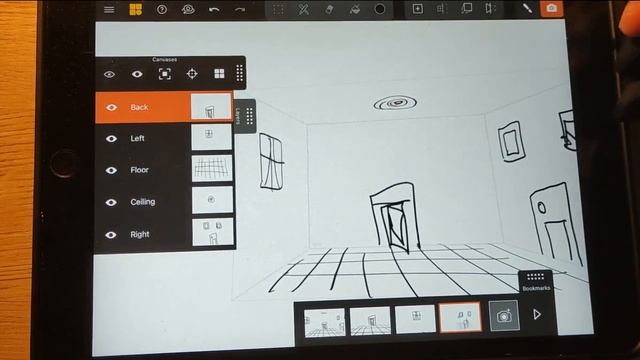The width and height of the screenshot is (640, 360).
Task: Go to the third bookmark thumbnail
Action: point(415,318)
